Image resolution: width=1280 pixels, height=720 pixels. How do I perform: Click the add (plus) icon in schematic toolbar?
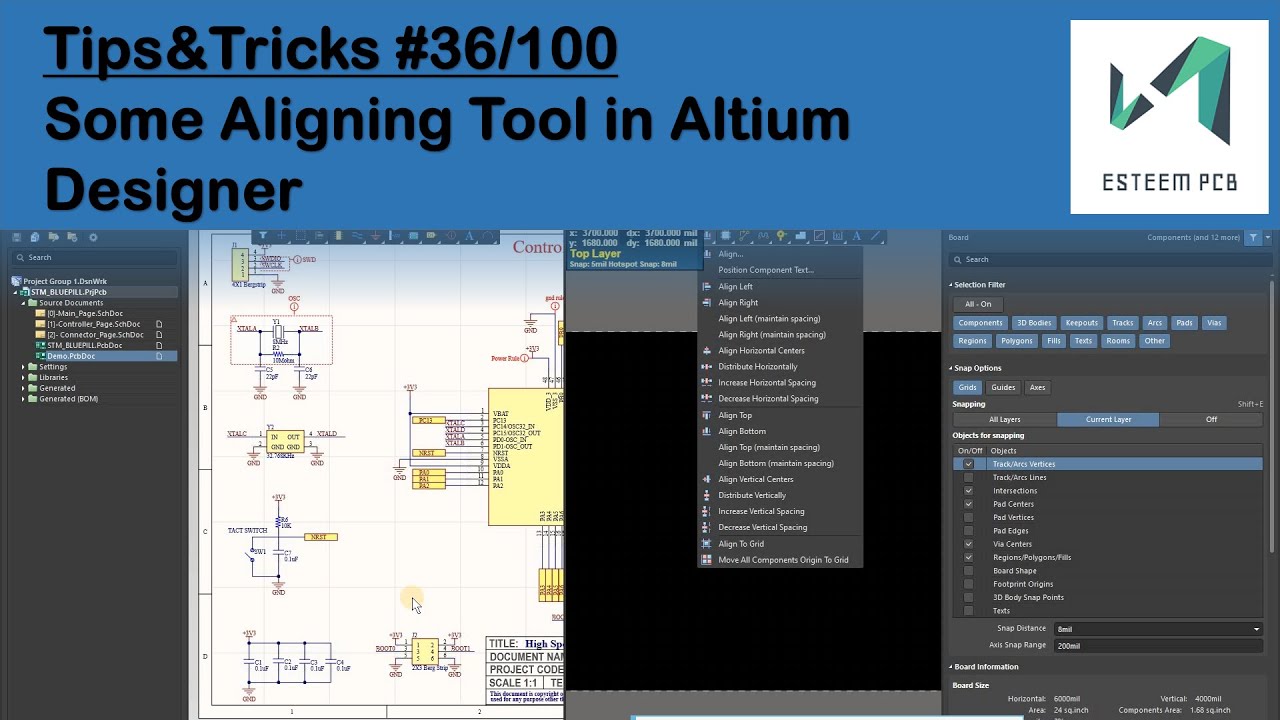[282, 236]
